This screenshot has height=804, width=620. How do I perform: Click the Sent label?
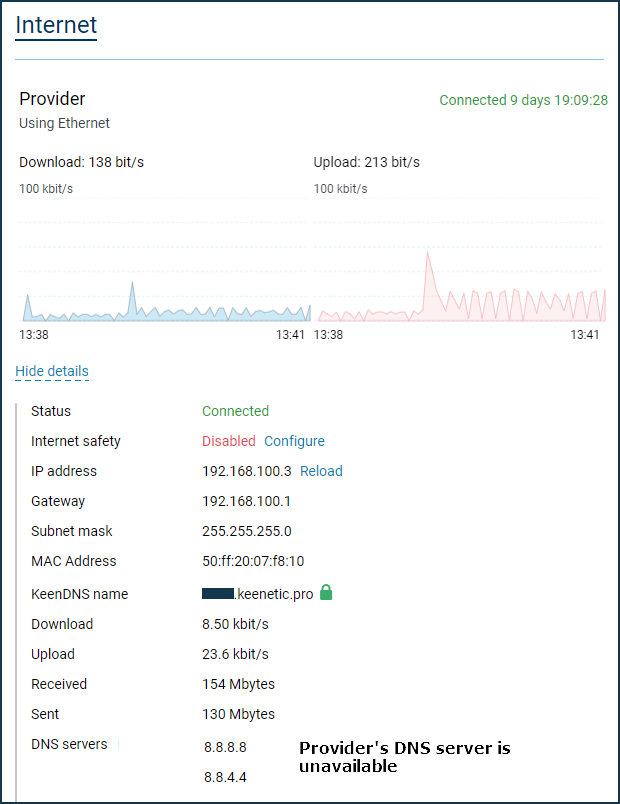click(45, 714)
